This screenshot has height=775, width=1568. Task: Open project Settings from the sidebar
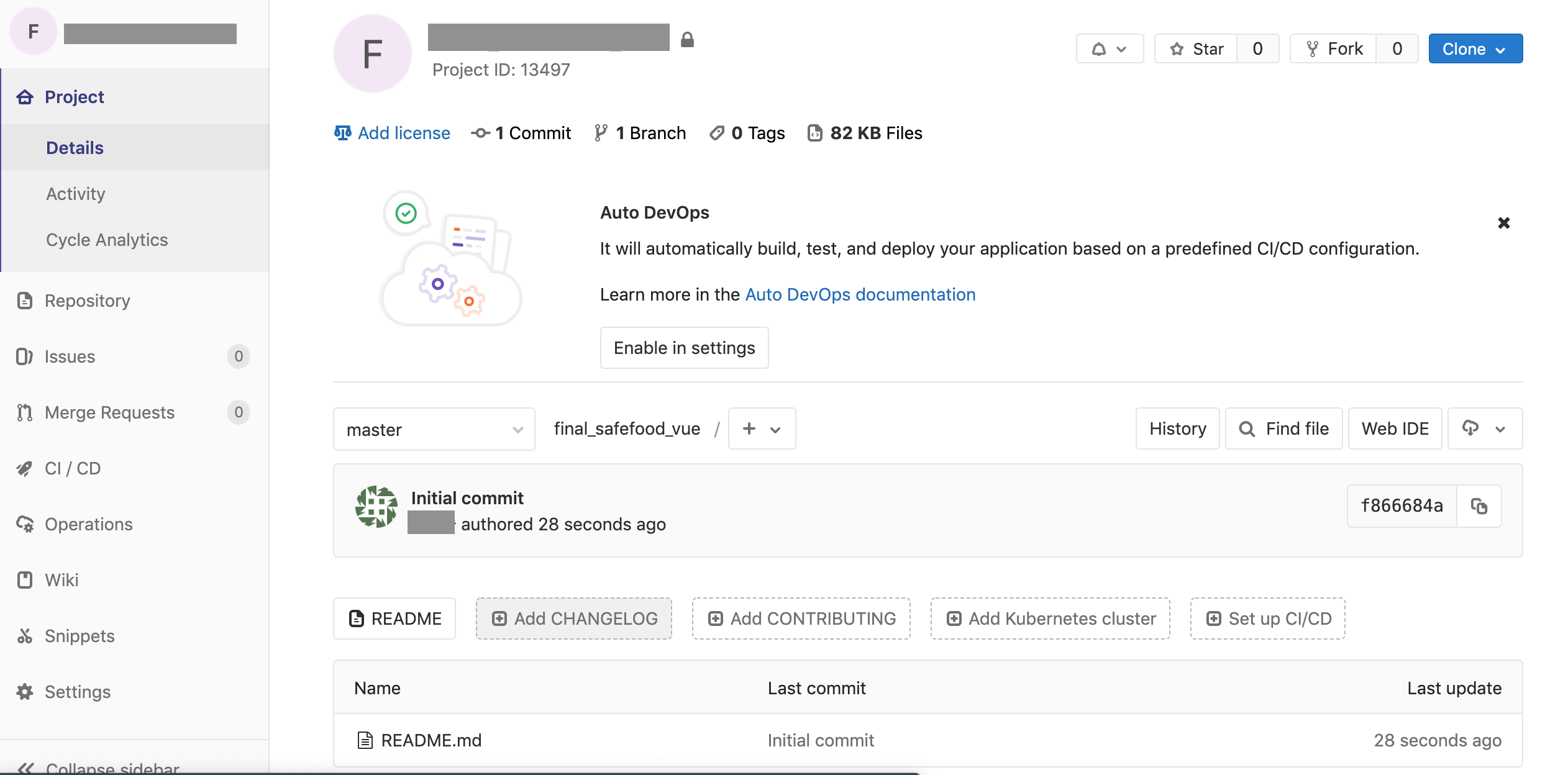click(x=77, y=692)
